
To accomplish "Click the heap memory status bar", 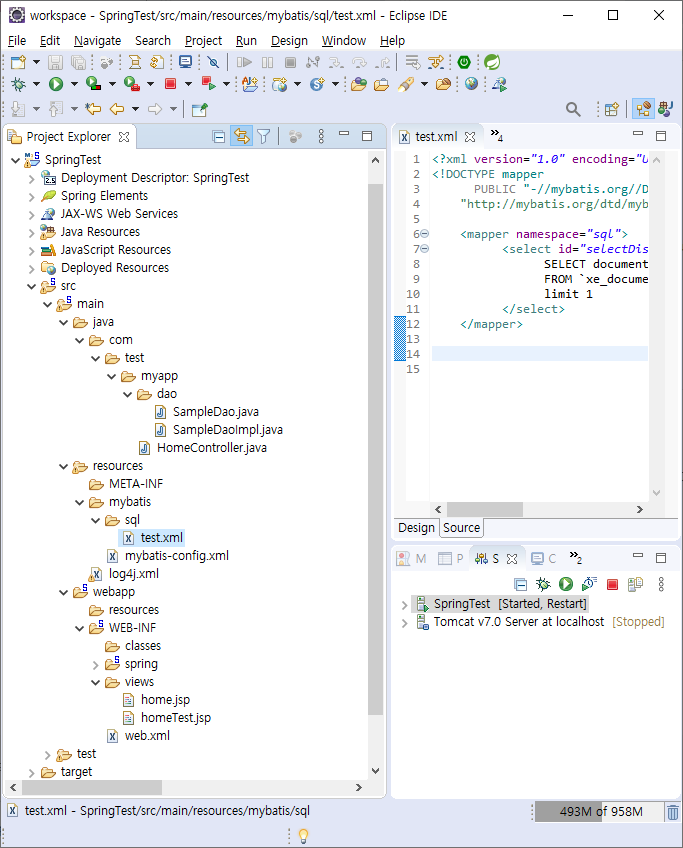I will pos(599,812).
